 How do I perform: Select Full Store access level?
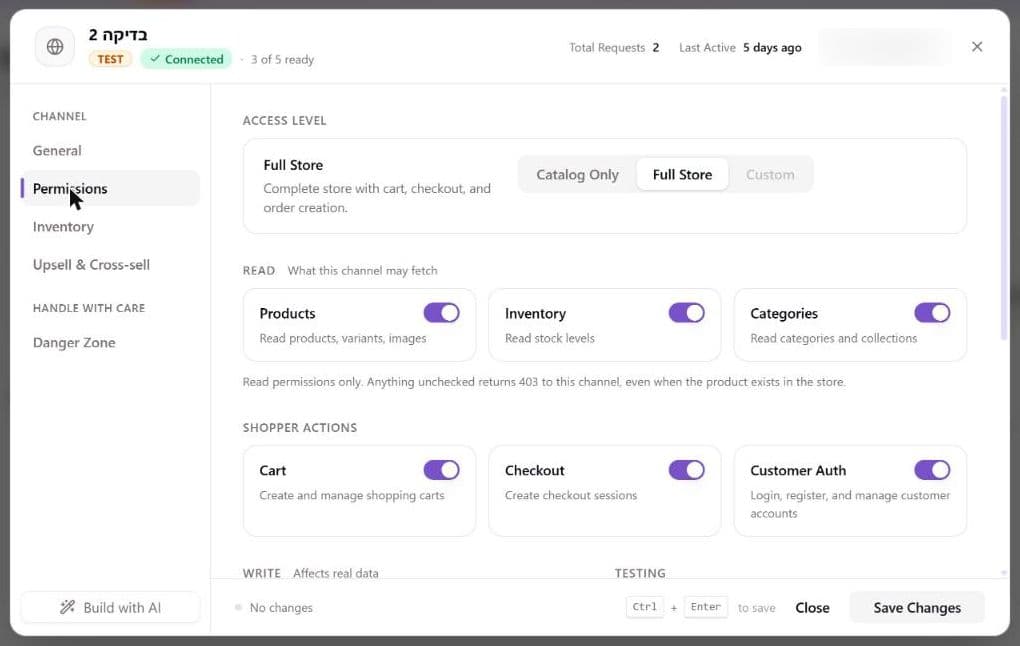(682, 174)
